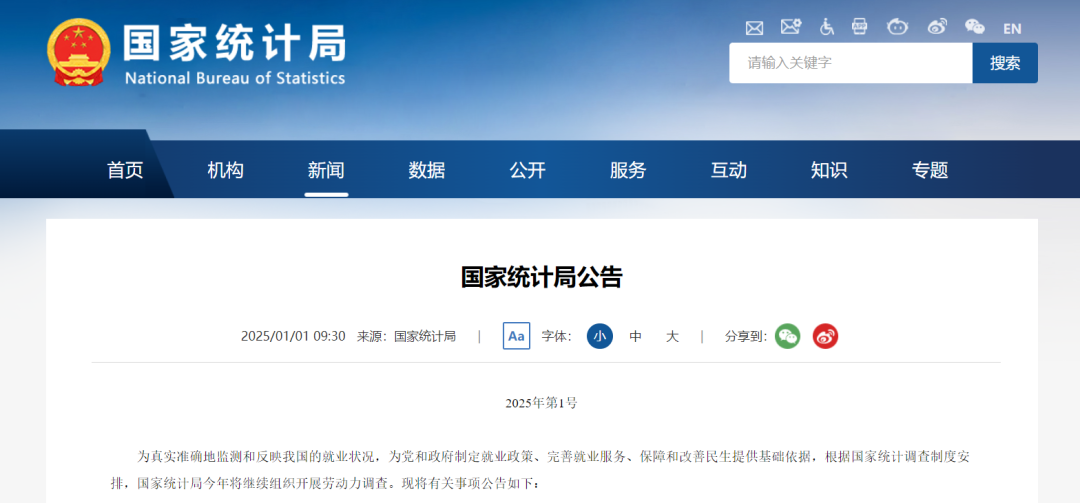The width and height of the screenshot is (1080, 503).
Task: Open the mail settings envelope-with-gear icon
Action: [791, 27]
